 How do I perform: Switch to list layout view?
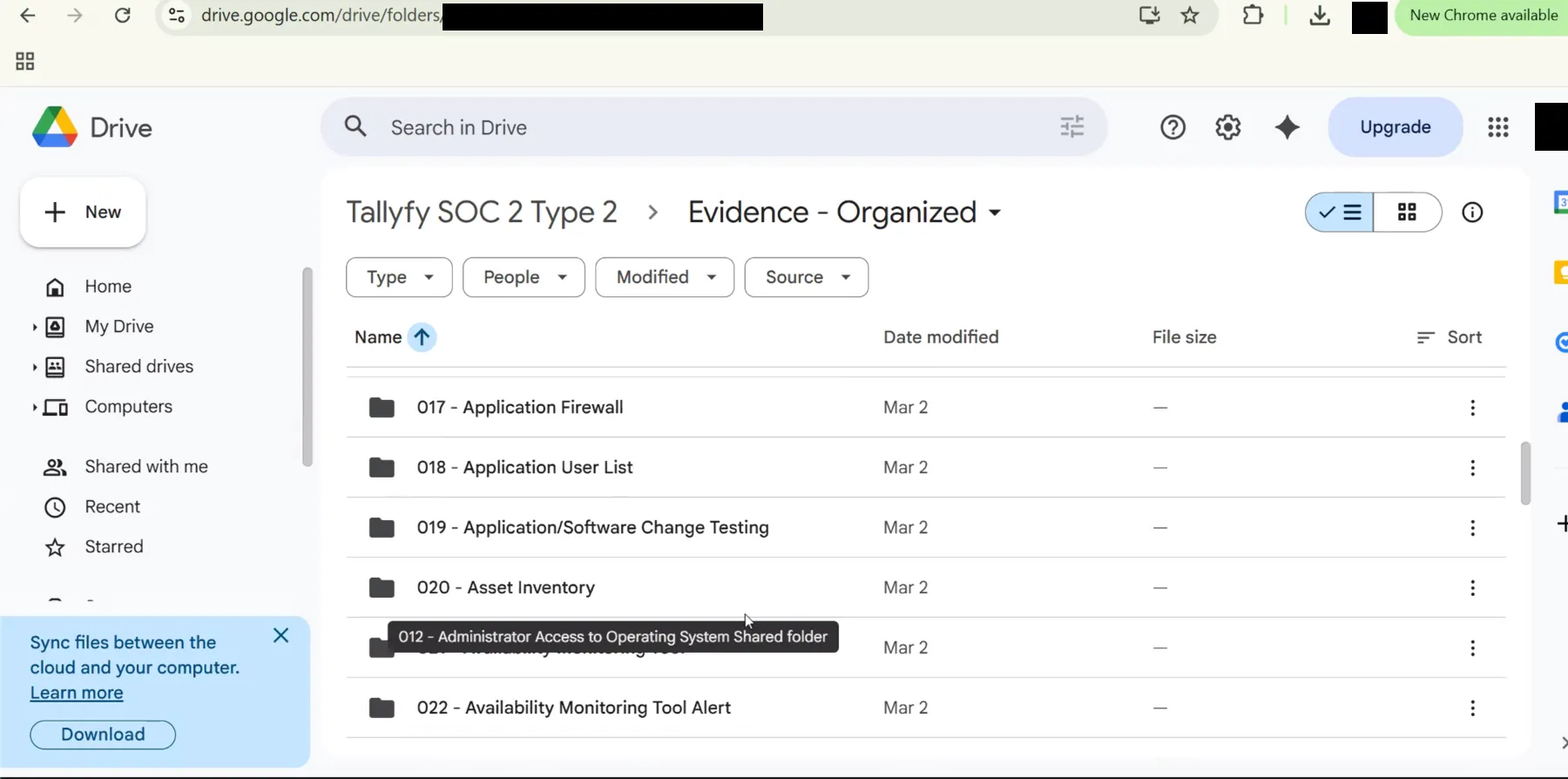coord(1340,213)
